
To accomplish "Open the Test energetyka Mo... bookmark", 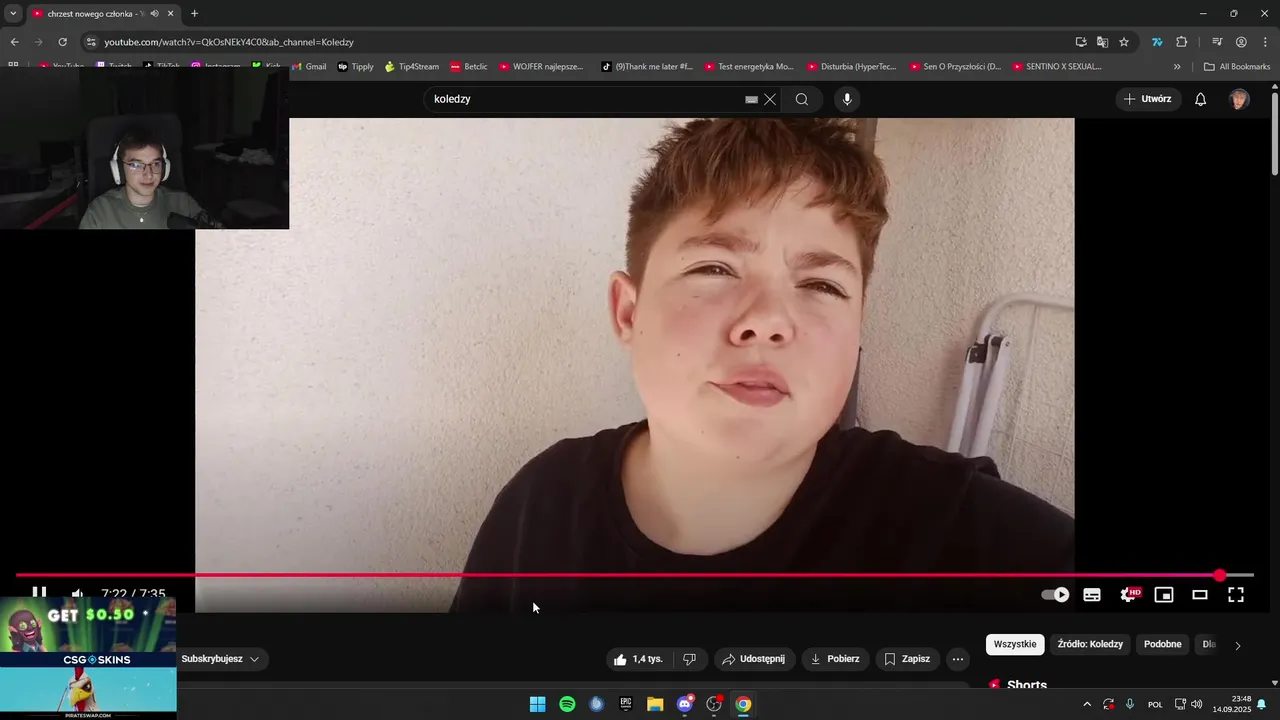I will pos(749,67).
